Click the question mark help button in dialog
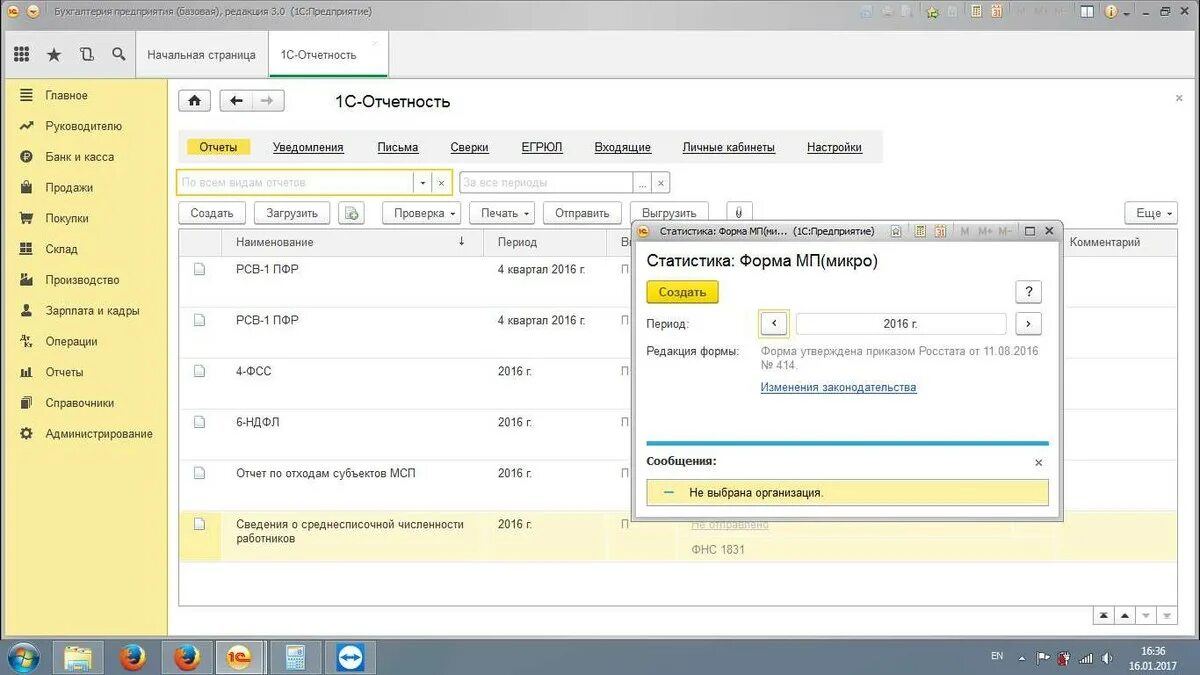Viewport: 1200px width, 675px height. pos(1028,292)
